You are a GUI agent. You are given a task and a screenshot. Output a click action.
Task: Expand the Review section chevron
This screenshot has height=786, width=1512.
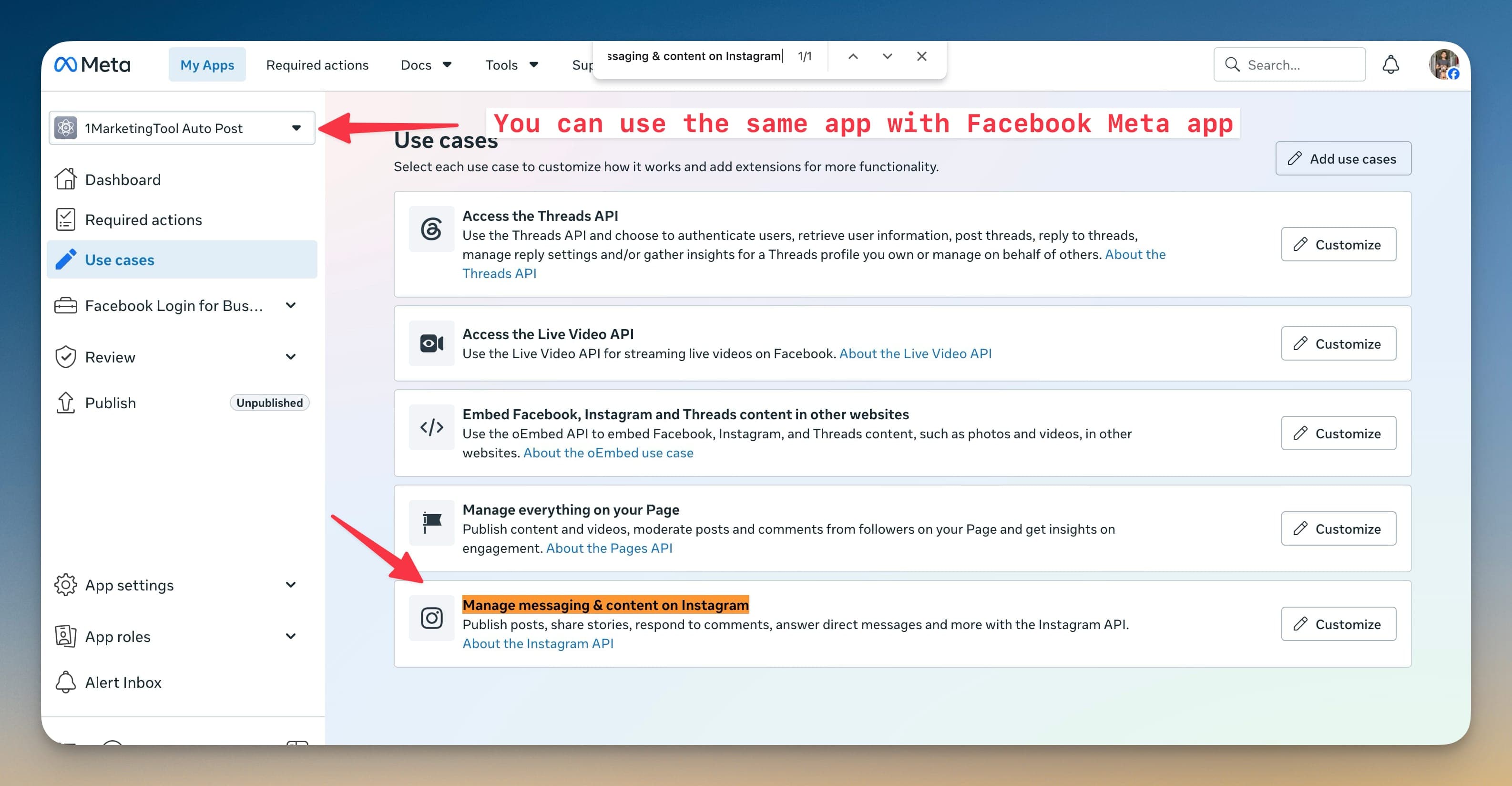pos(291,357)
